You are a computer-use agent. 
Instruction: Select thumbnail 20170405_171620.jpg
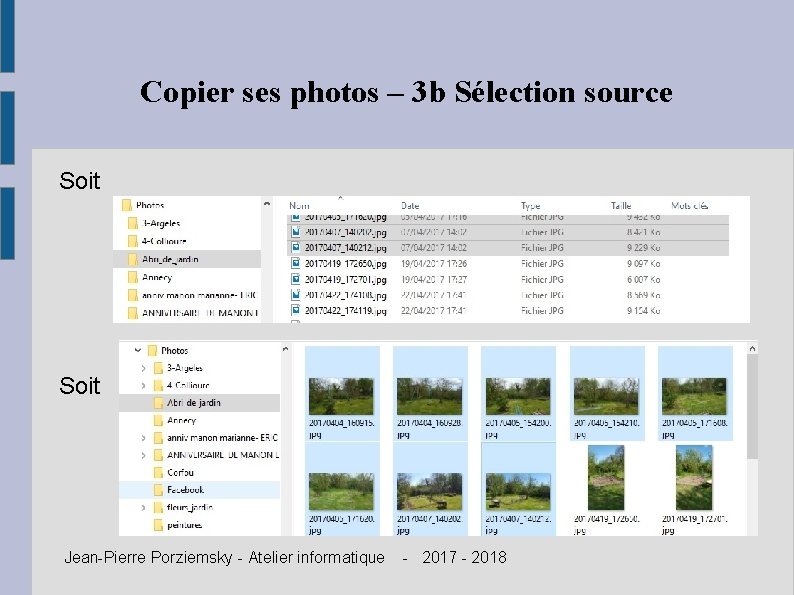[341, 491]
